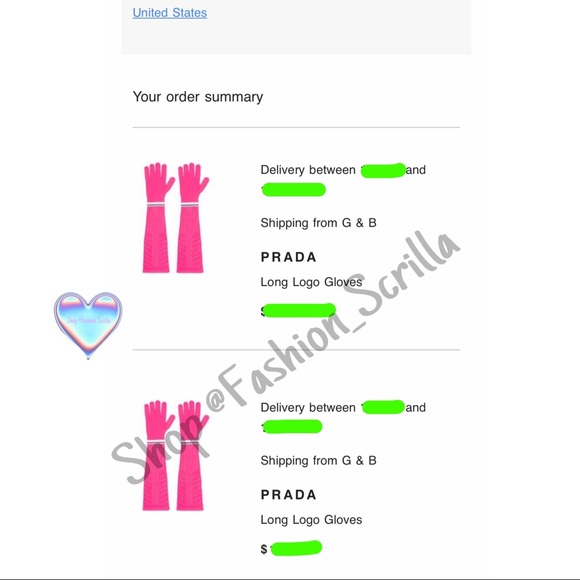Click the second PRADA brand name
This screenshot has width=580, height=580.
[x=289, y=495]
